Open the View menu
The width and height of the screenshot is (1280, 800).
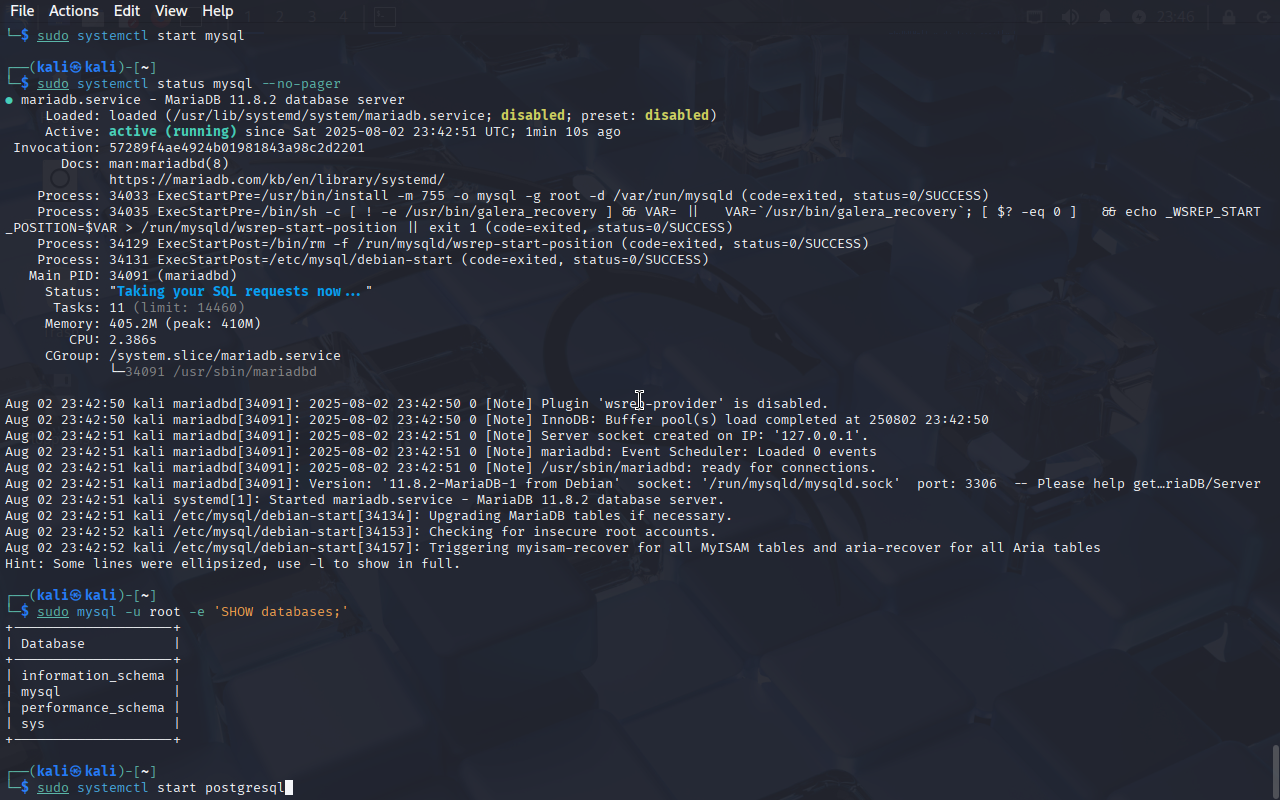click(x=171, y=11)
